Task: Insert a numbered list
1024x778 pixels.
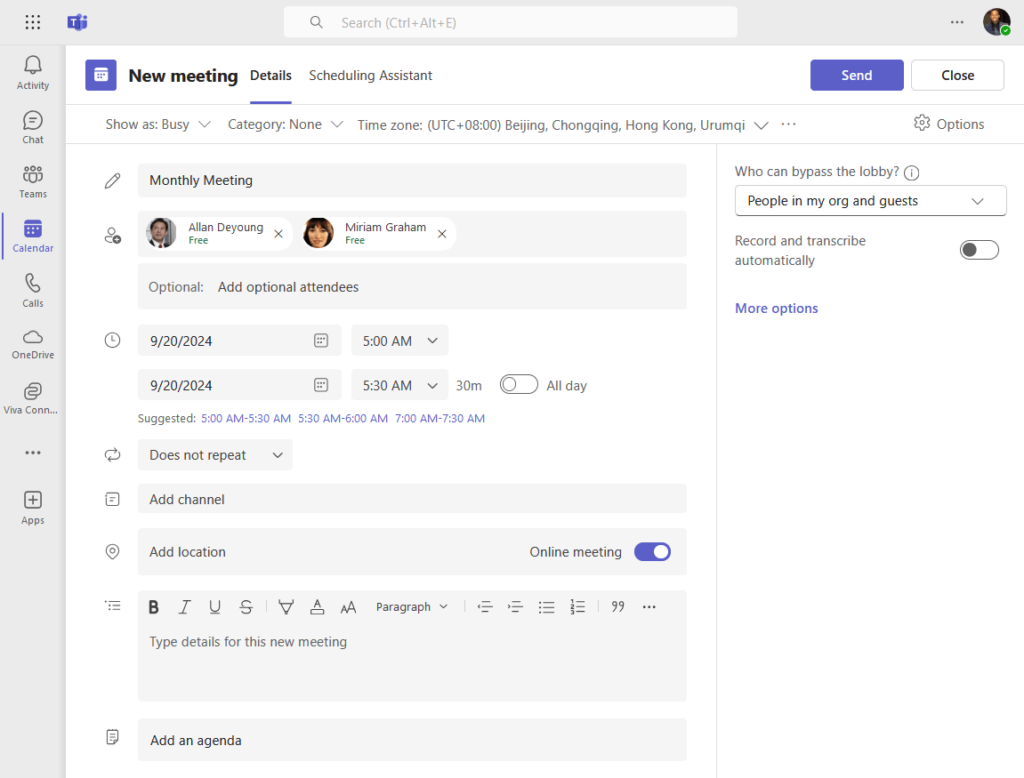Action: coord(577,607)
